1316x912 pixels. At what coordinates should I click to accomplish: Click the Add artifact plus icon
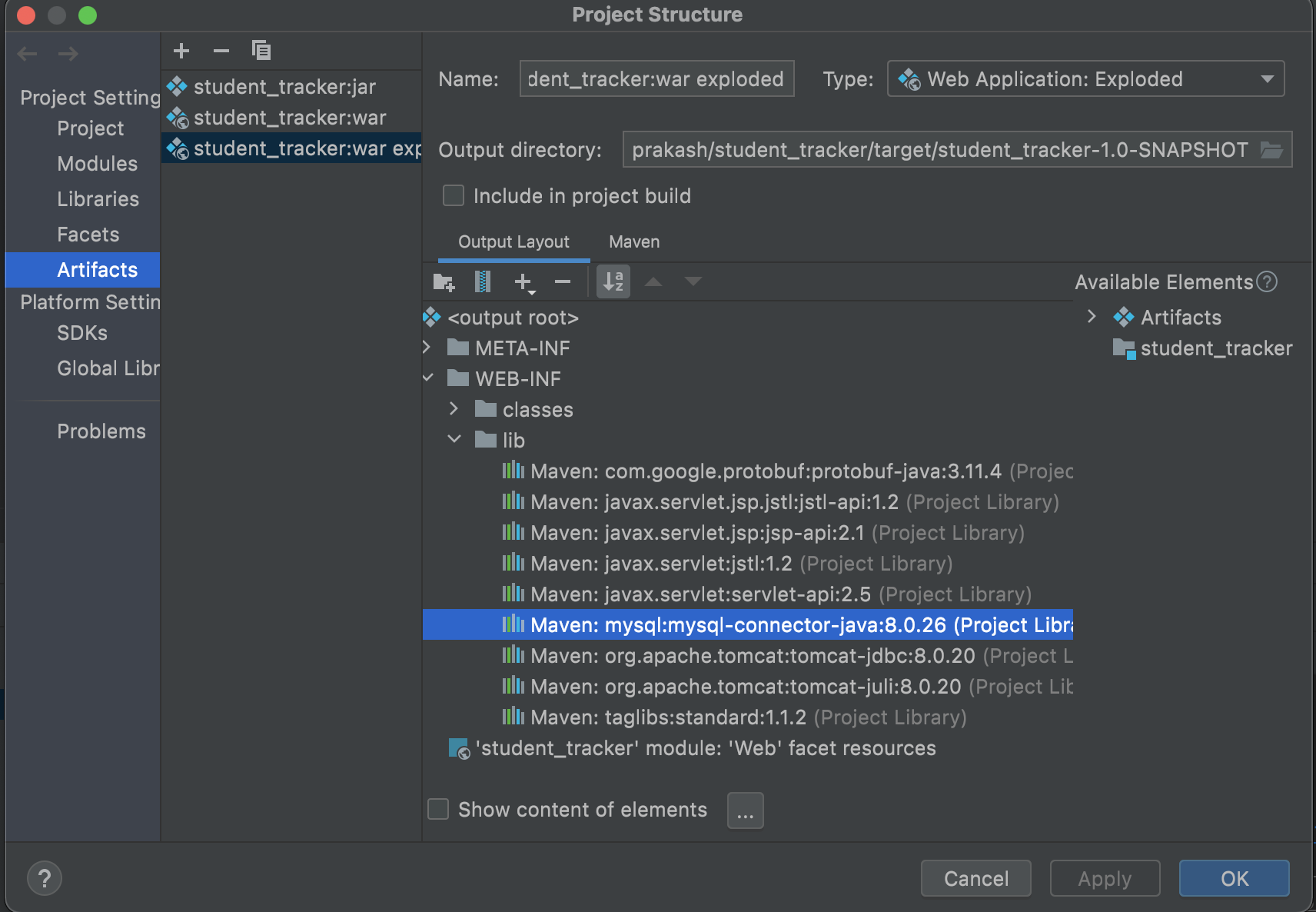tap(181, 51)
